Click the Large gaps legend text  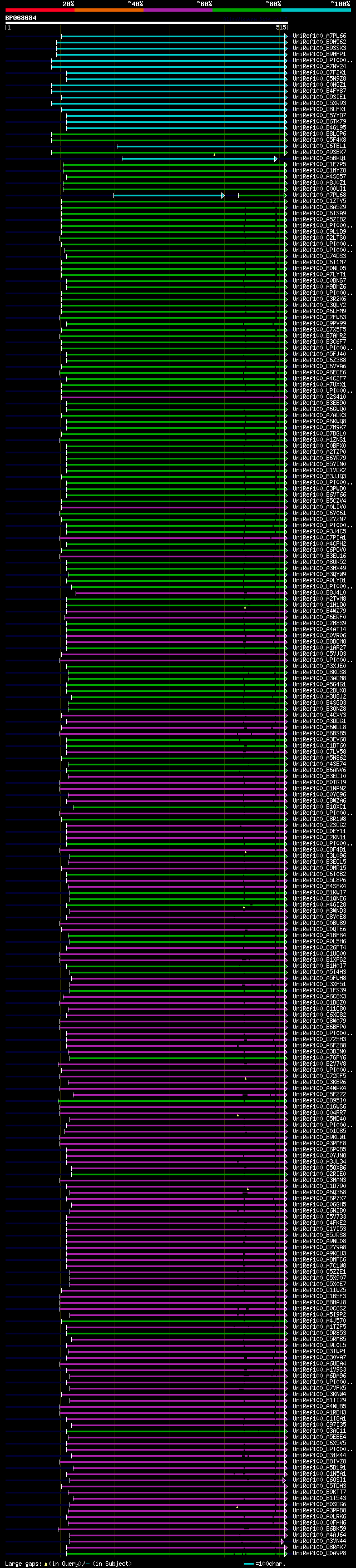pyautogui.click(x=23, y=1563)
